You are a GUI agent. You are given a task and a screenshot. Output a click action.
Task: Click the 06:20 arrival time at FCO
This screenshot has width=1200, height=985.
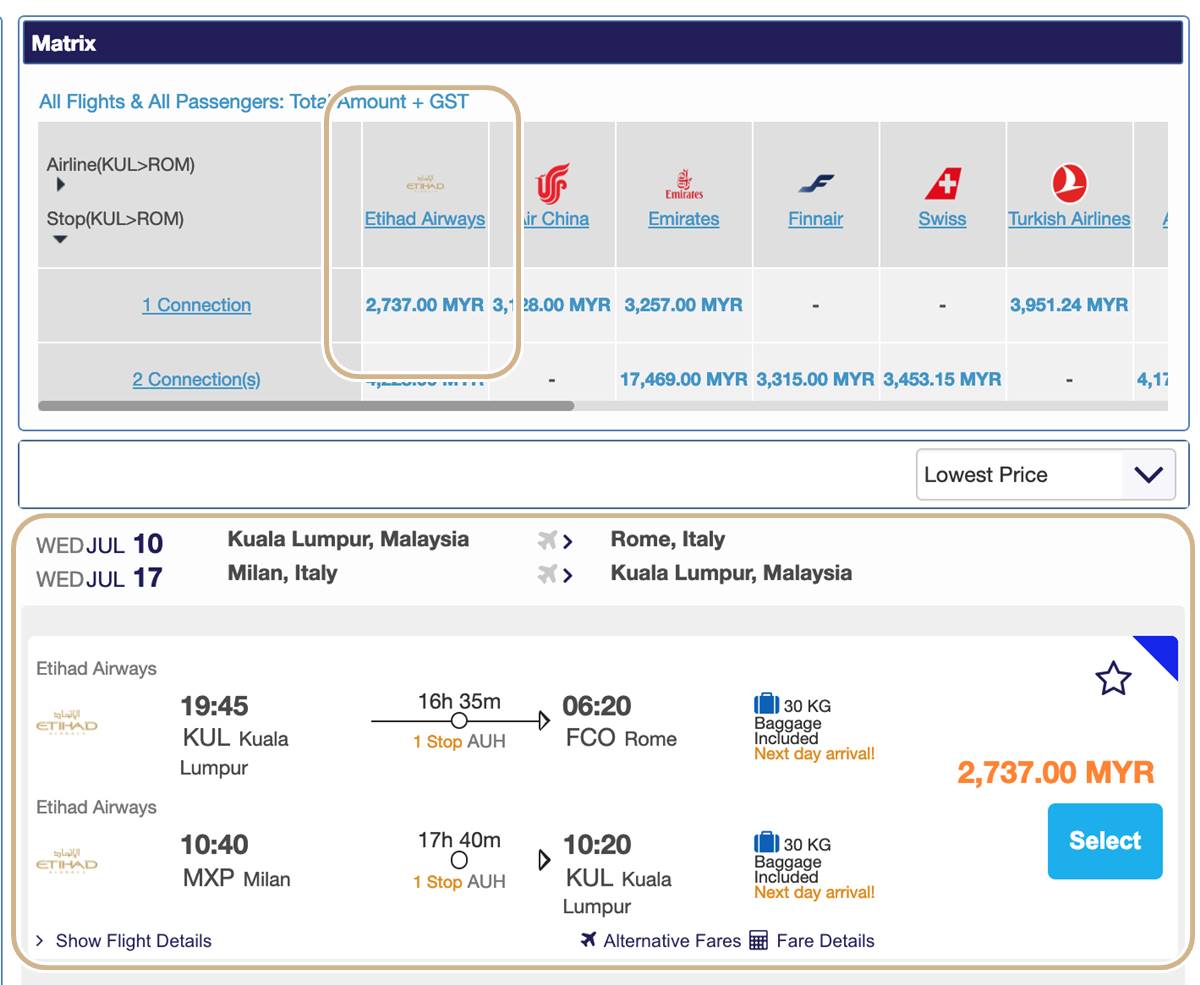click(597, 706)
